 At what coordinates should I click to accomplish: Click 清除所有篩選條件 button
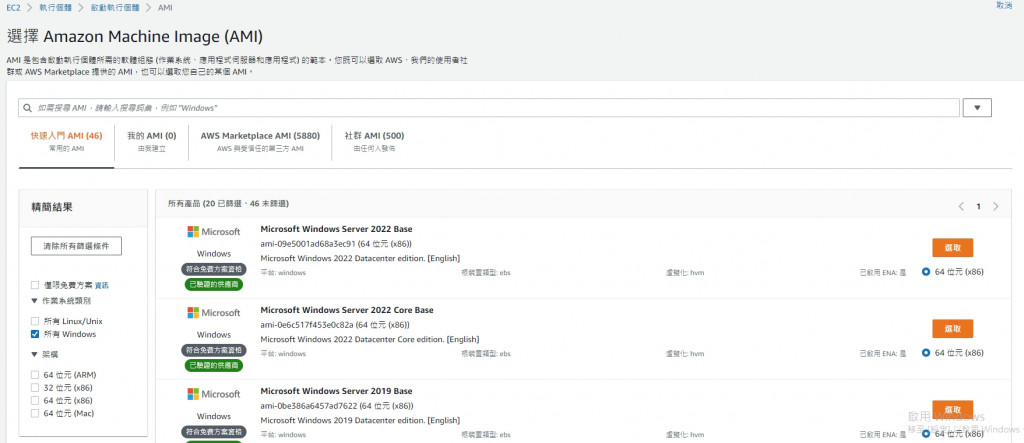[76, 246]
